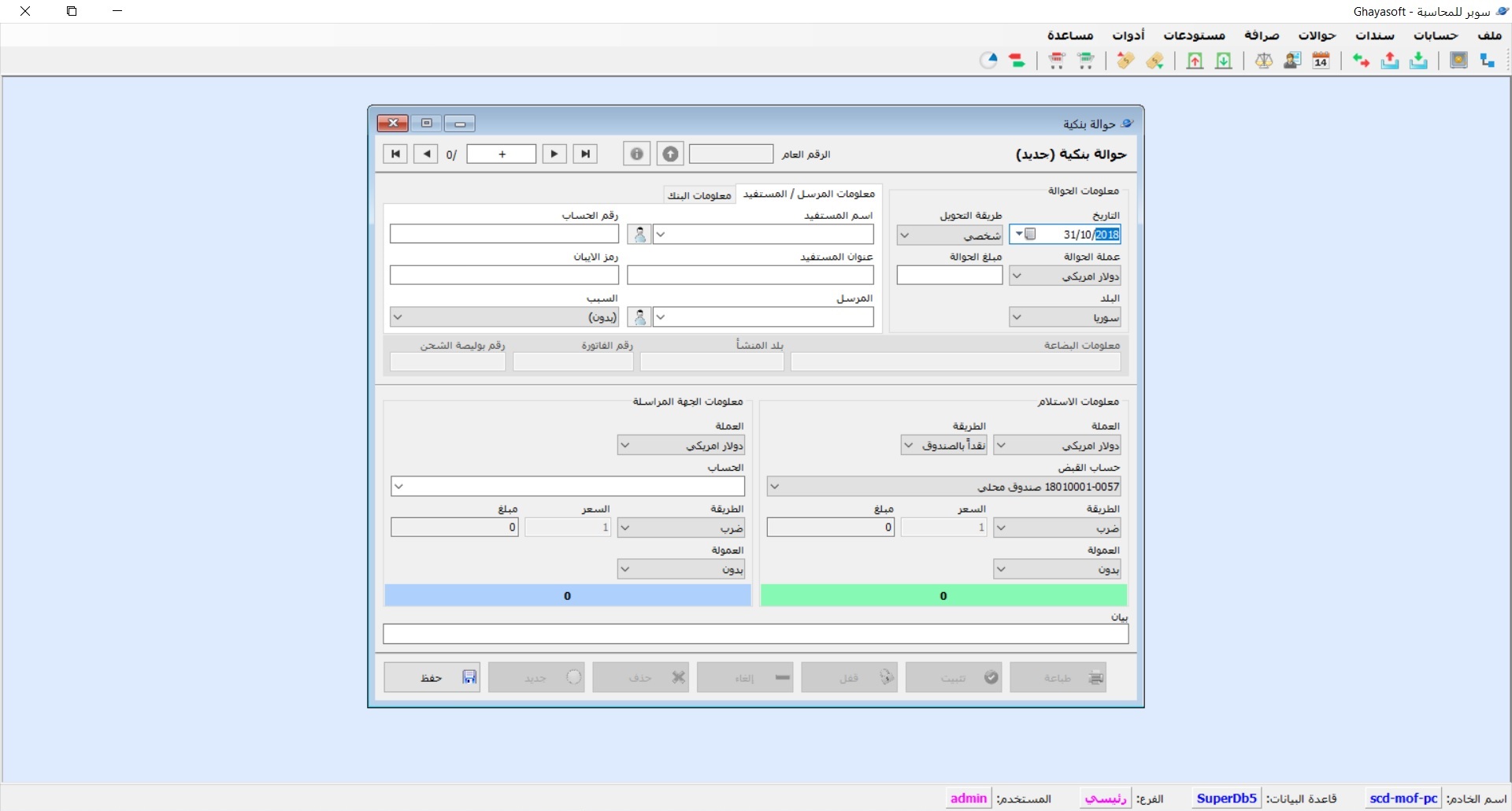Click the person icon beside sender field
Screen dimensions: 1512x811
pos(639,317)
